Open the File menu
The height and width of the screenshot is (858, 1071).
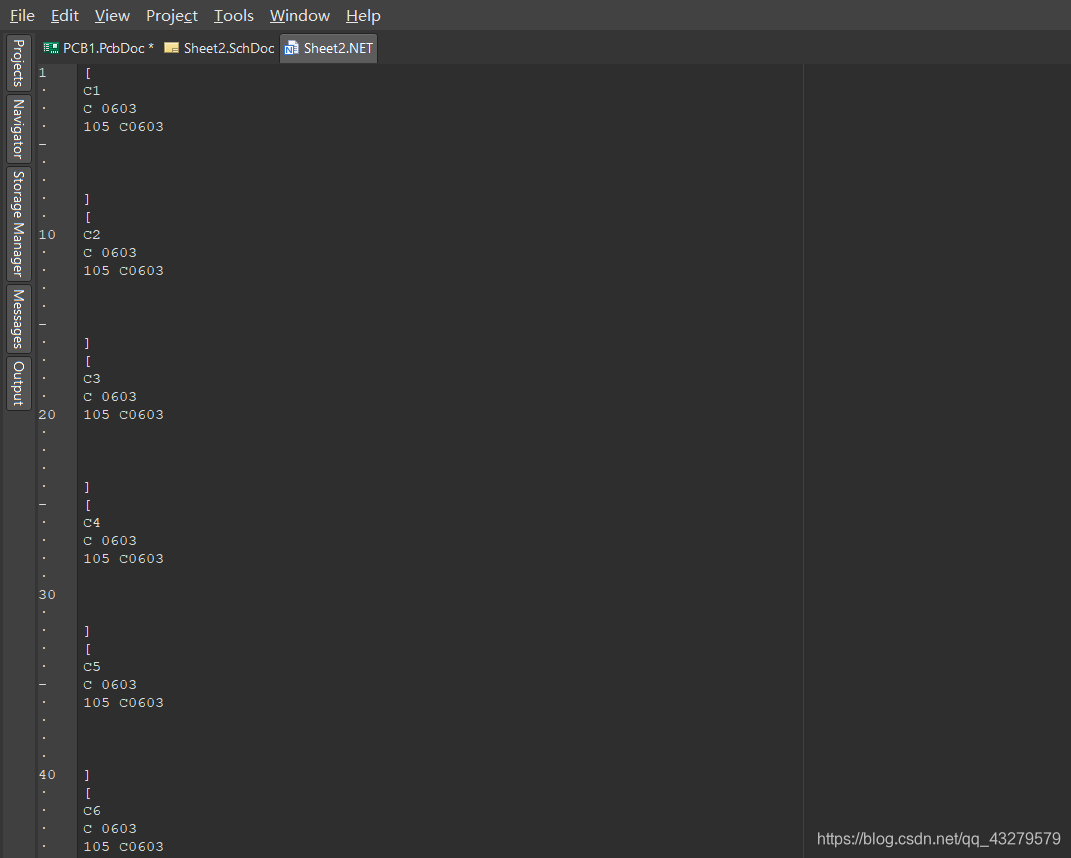pos(22,15)
